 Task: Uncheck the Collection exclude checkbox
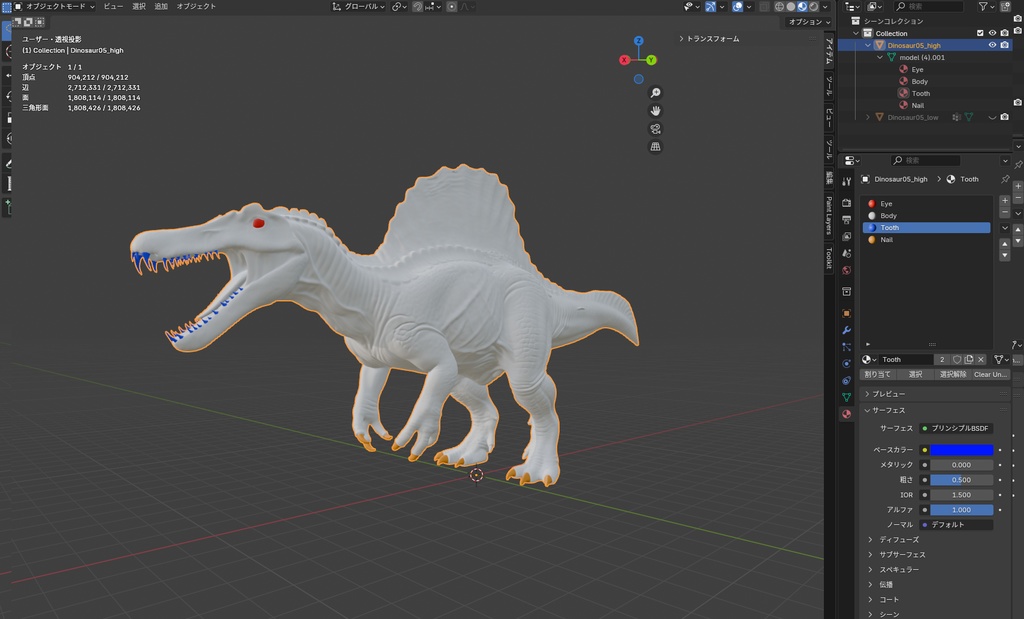(980, 33)
